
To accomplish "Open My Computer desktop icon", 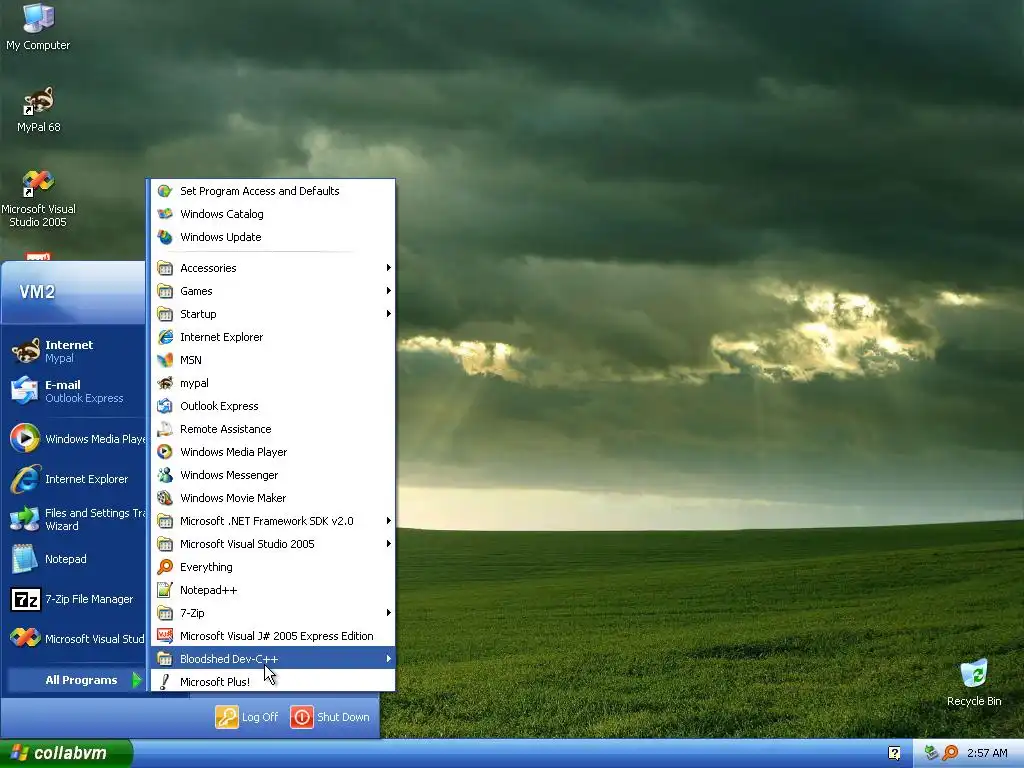I will [38, 26].
